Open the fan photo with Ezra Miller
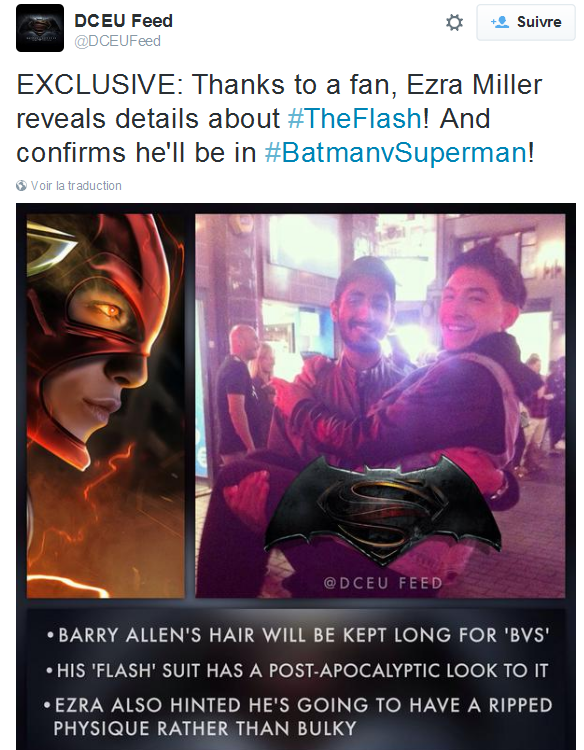The image size is (584, 750). 380,406
